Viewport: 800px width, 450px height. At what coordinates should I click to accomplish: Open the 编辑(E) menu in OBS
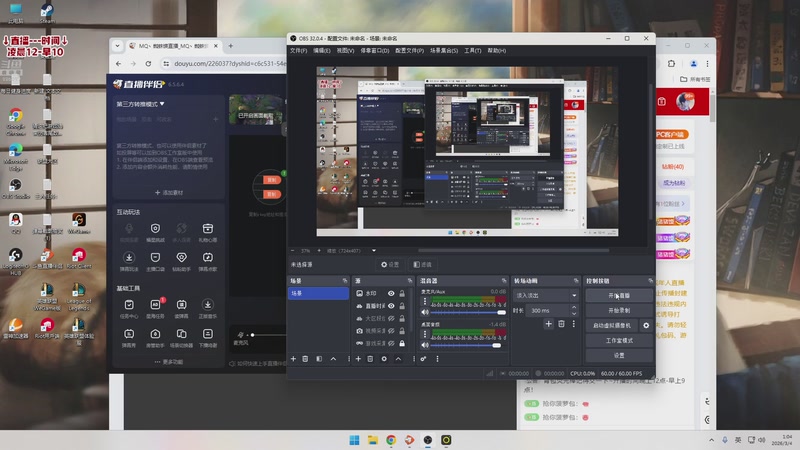pyautogui.click(x=321, y=51)
